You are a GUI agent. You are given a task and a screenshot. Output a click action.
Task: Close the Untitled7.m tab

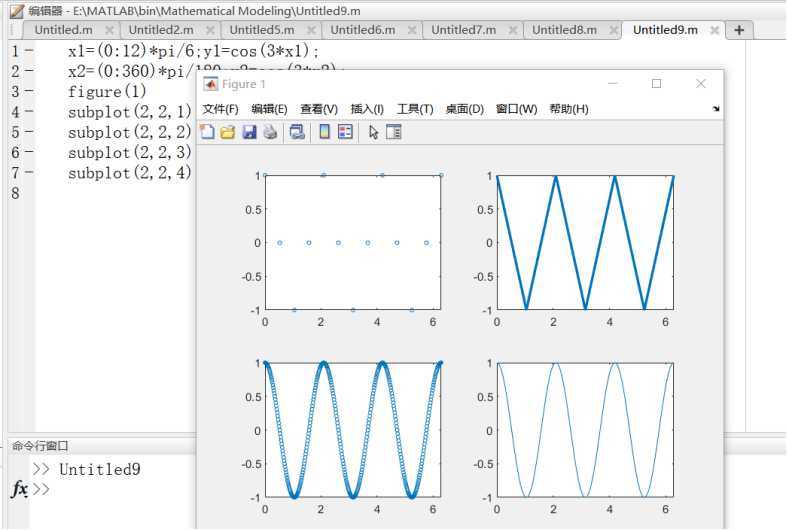[x=512, y=31]
